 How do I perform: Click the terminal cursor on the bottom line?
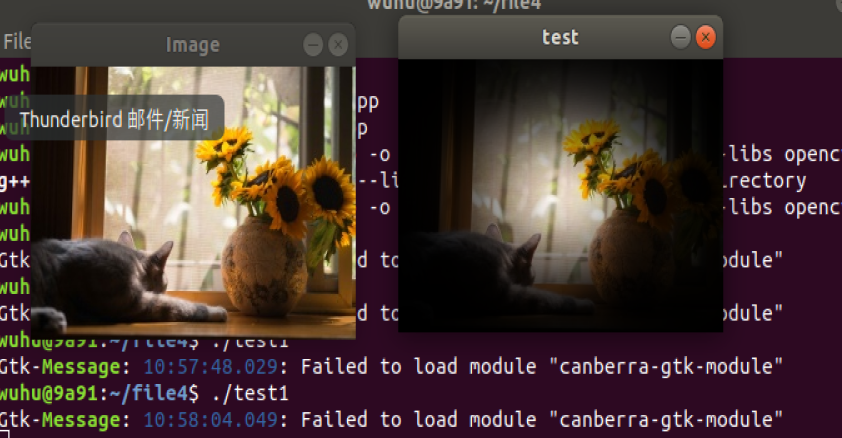point(4,434)
